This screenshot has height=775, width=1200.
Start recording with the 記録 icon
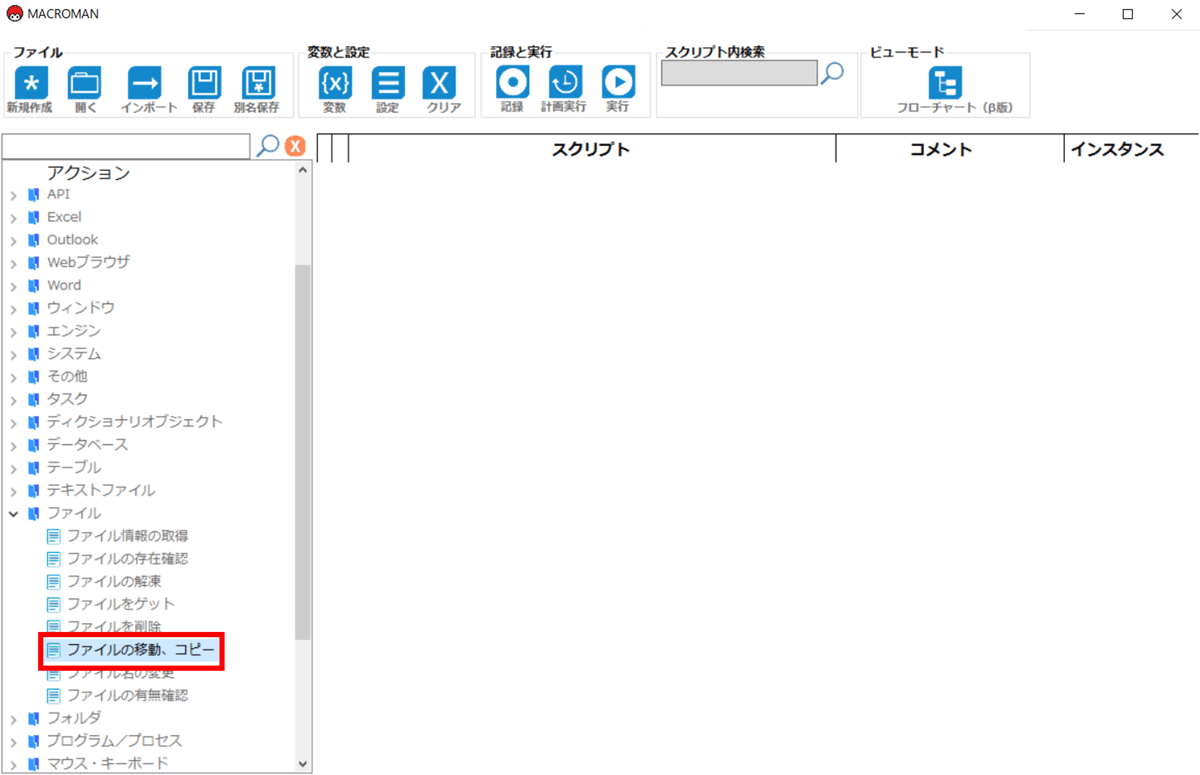pos(513,82)
